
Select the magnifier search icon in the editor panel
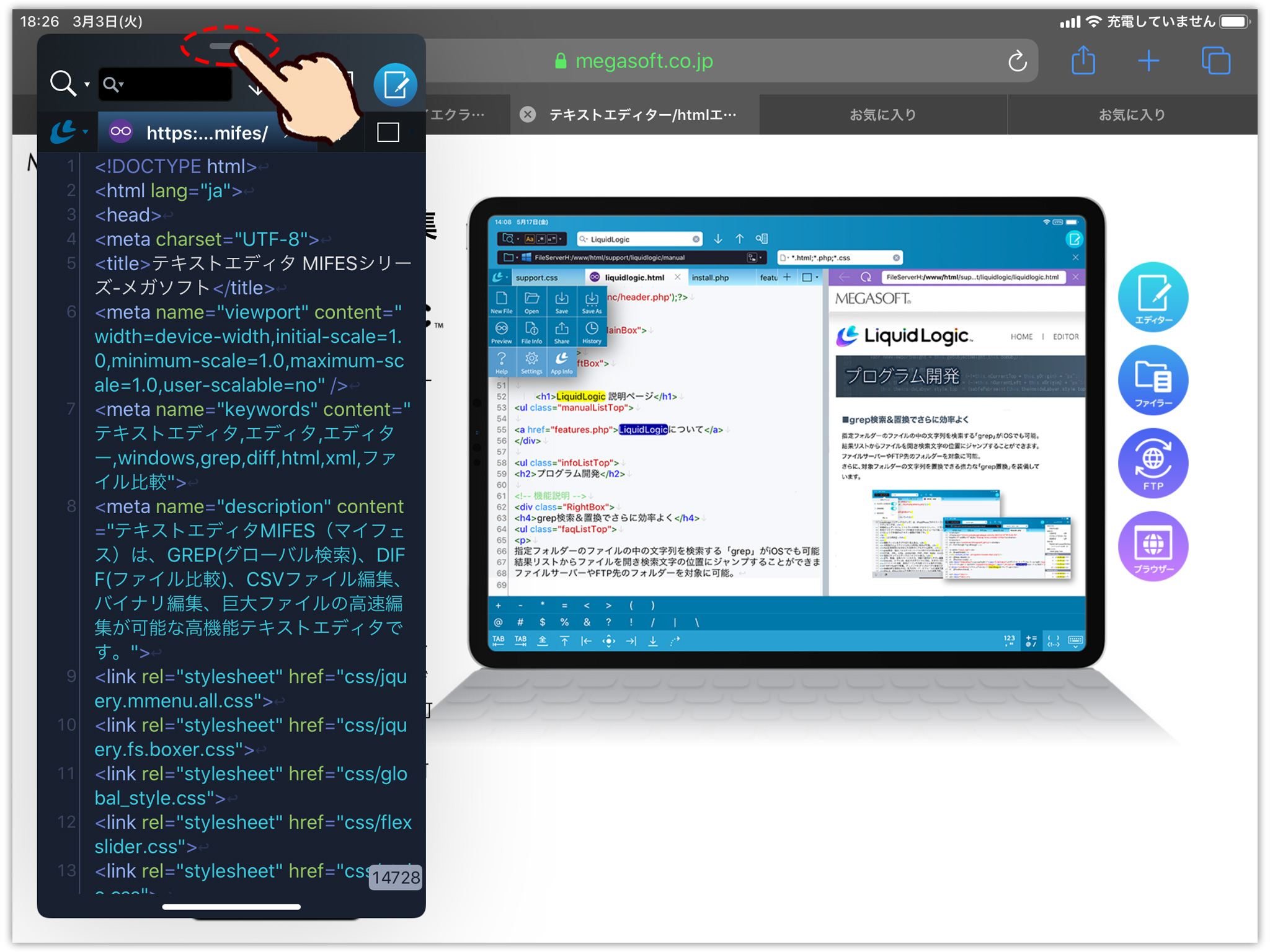click(63, 82)
